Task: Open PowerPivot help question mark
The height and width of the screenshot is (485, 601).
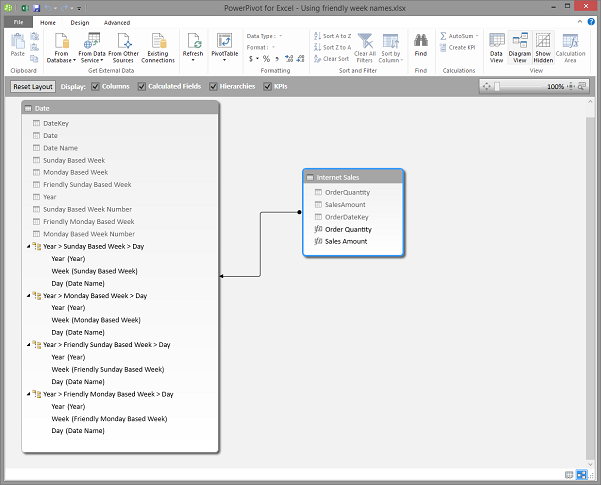Action: (591, 22)
